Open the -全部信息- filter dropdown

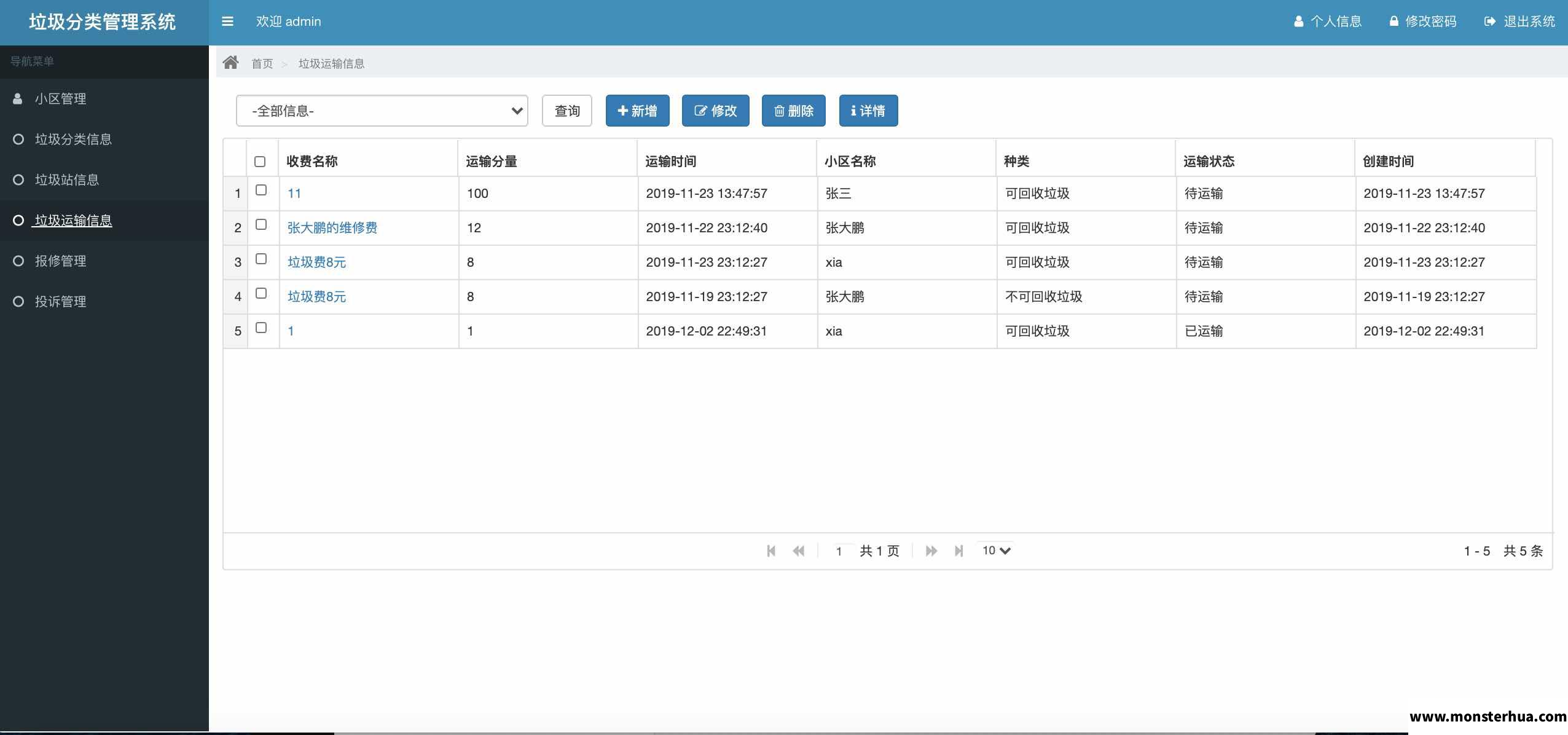click(x=382, y=111)
